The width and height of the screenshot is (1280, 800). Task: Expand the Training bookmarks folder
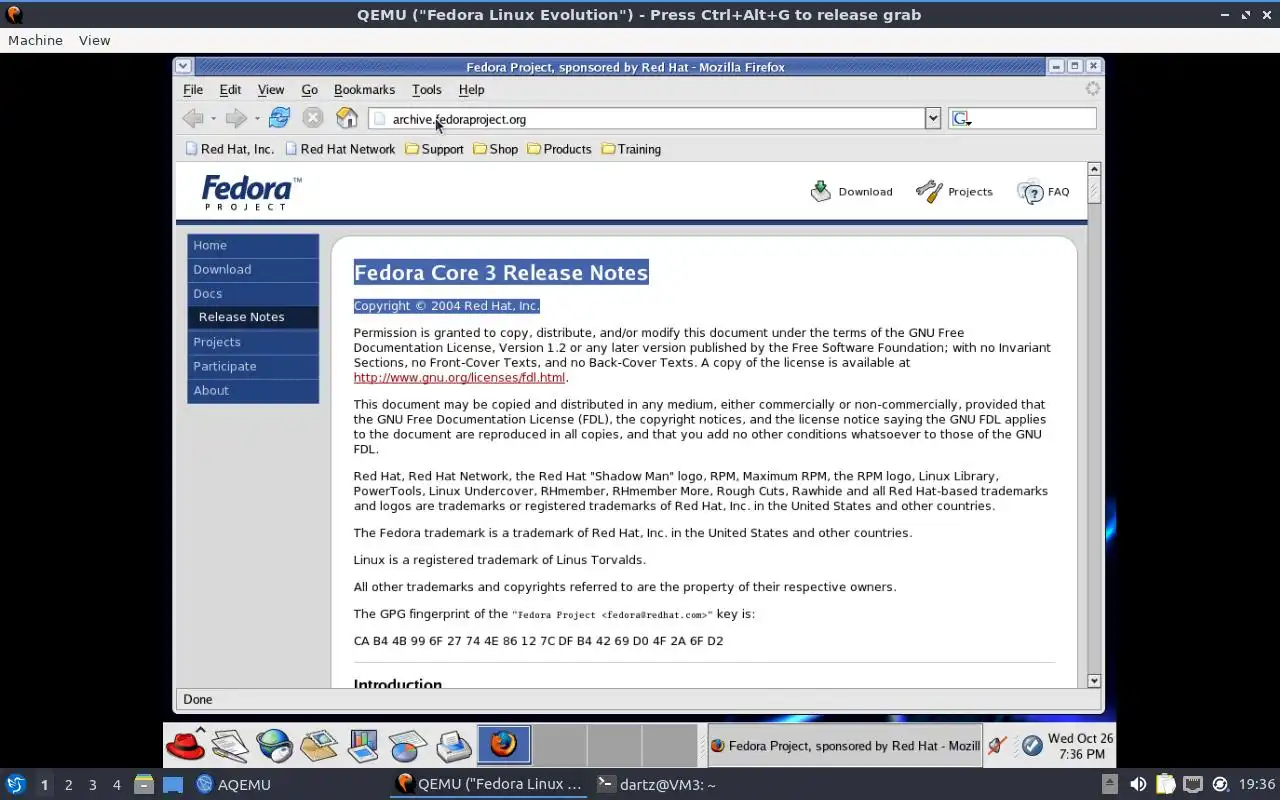point(631,149)
